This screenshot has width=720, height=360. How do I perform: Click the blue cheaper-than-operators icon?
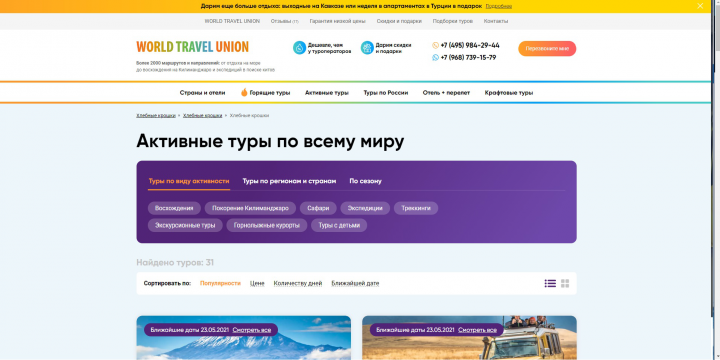coord(299,48)
